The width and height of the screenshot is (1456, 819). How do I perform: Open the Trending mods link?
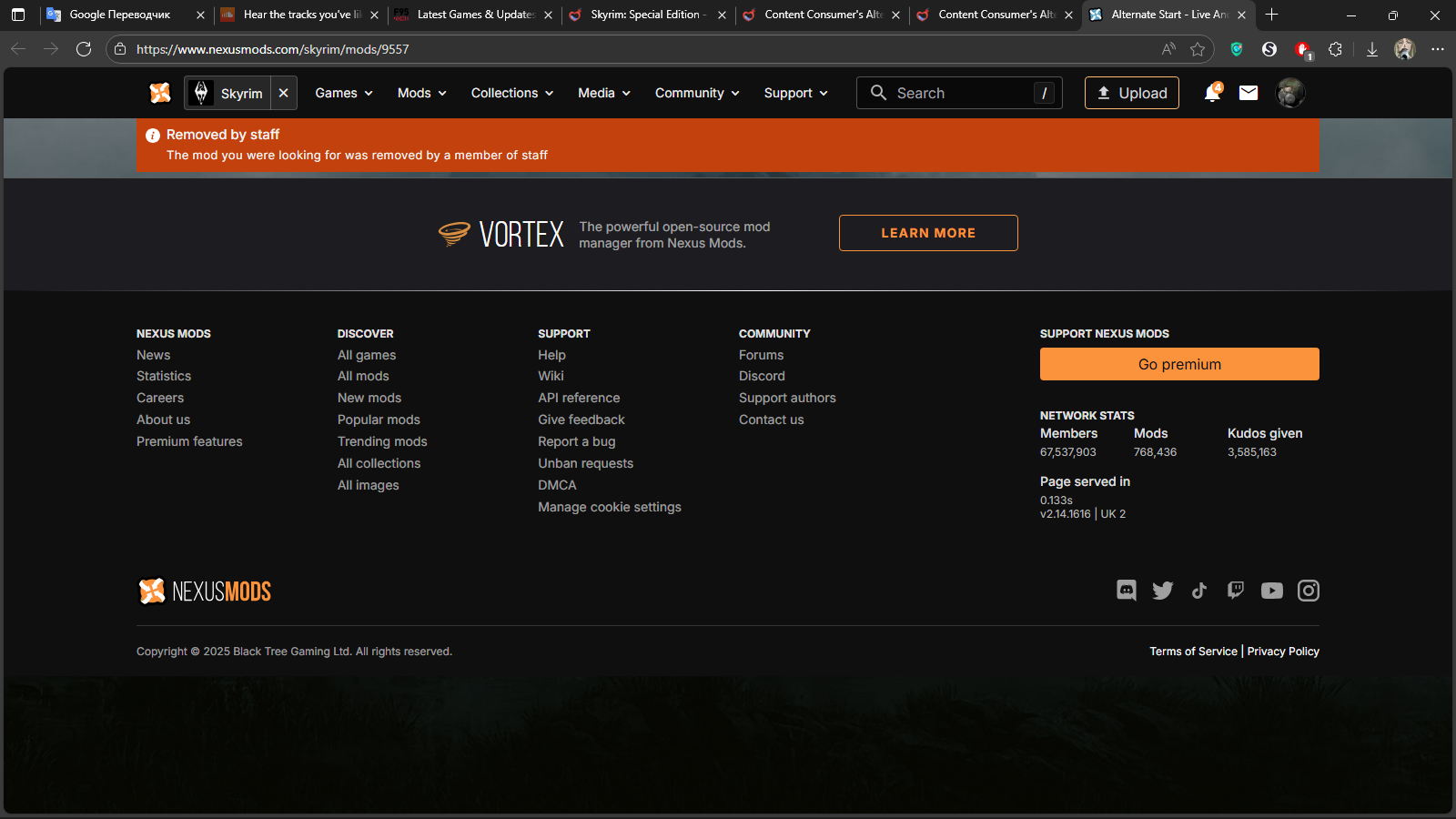click(x=382, y=441)
